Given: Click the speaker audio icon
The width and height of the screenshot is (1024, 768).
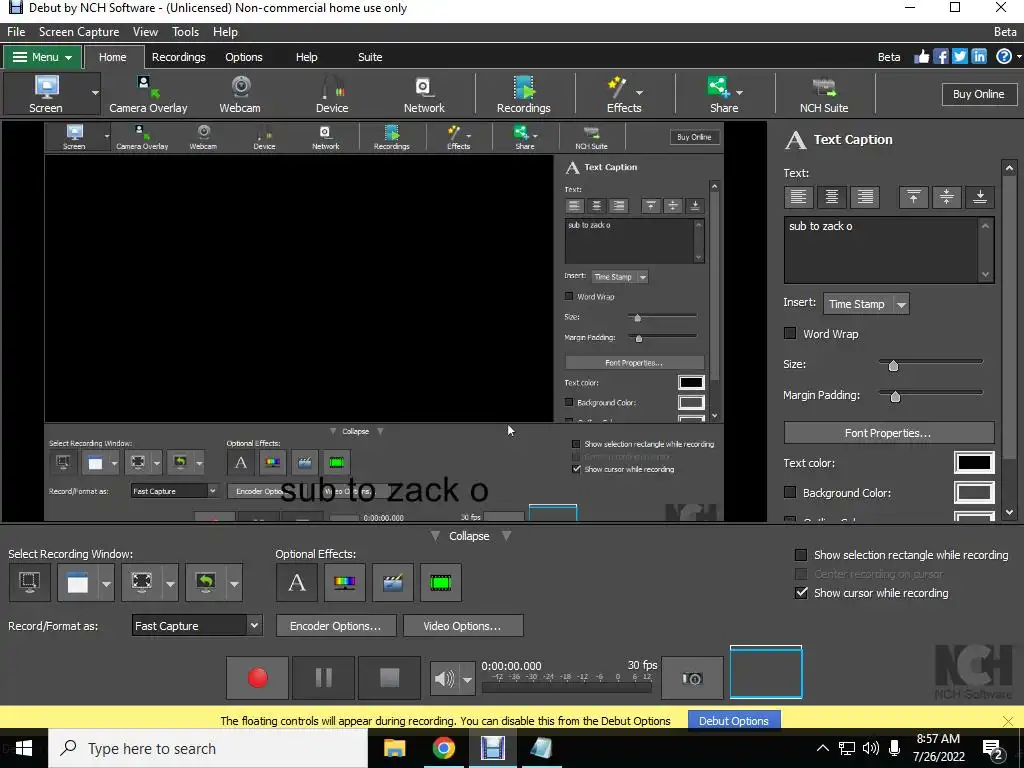Looking at the screenshot, I should coord(444,679).
